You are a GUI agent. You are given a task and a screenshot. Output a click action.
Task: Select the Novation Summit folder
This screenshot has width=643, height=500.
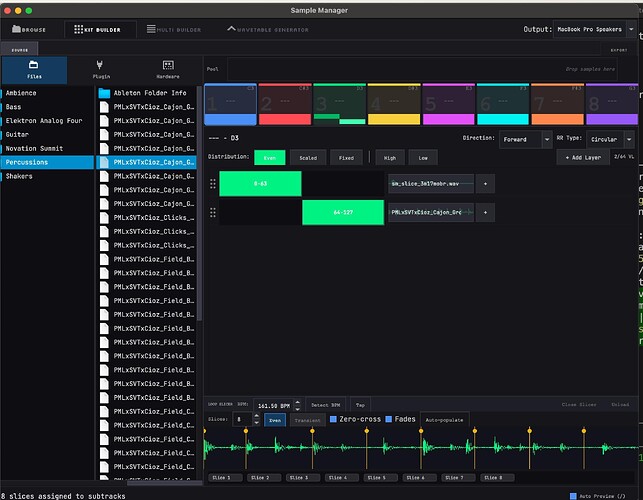[x=47, y=148]
